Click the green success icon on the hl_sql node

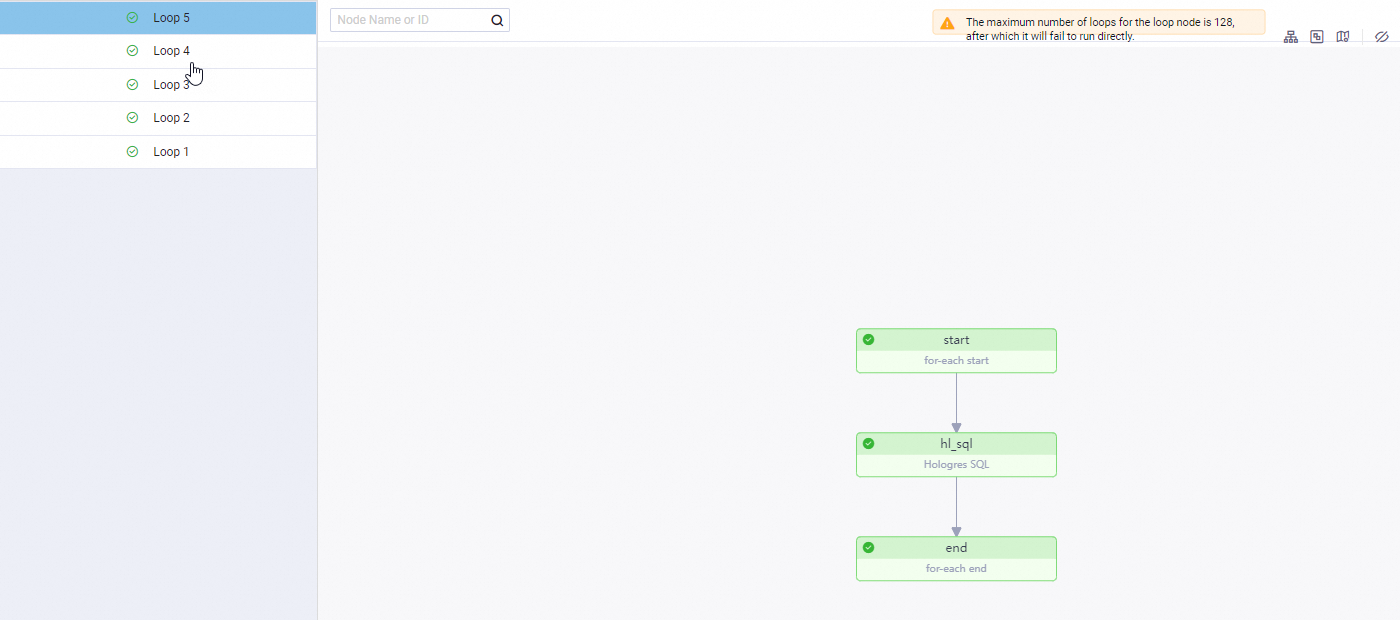[868, 443]
